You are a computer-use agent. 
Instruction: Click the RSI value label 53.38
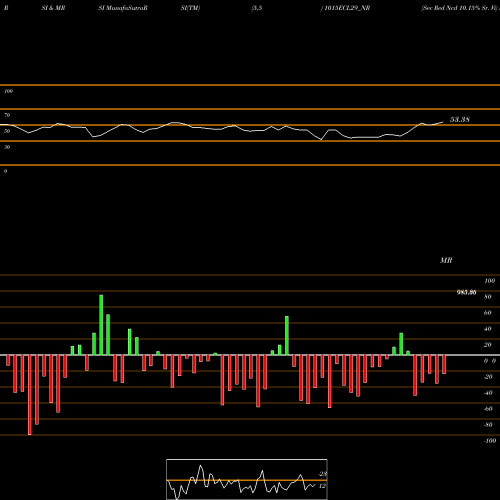pyautogui.click(x=460, y=119)
